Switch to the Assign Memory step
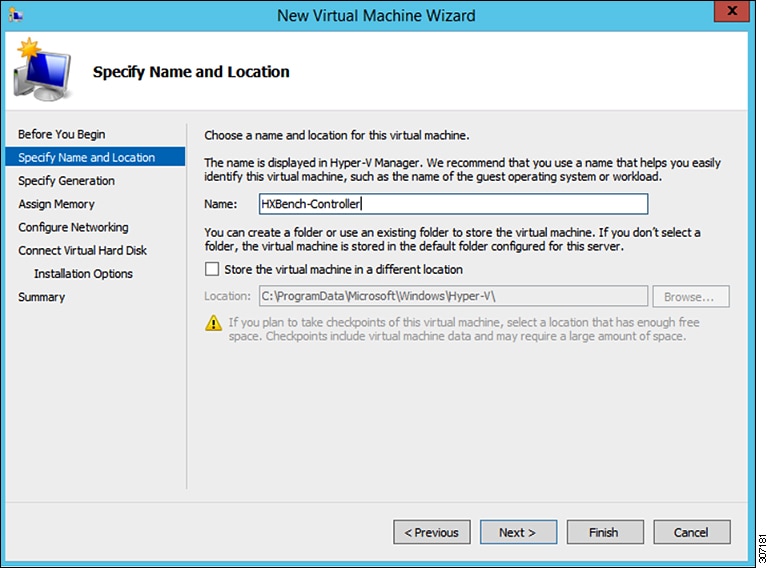This screenshot has height=568, width=768. [57, 204]
